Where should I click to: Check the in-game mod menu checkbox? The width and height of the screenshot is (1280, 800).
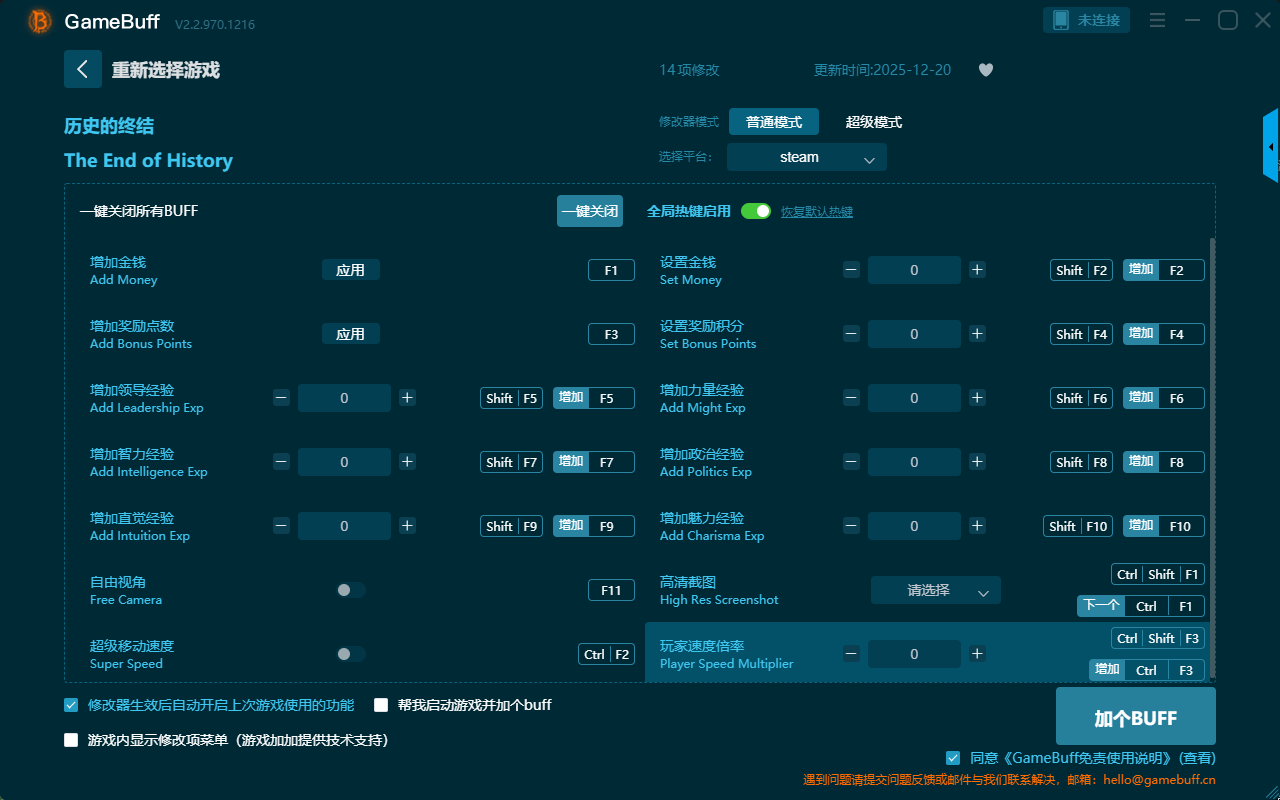pos(71,740)
